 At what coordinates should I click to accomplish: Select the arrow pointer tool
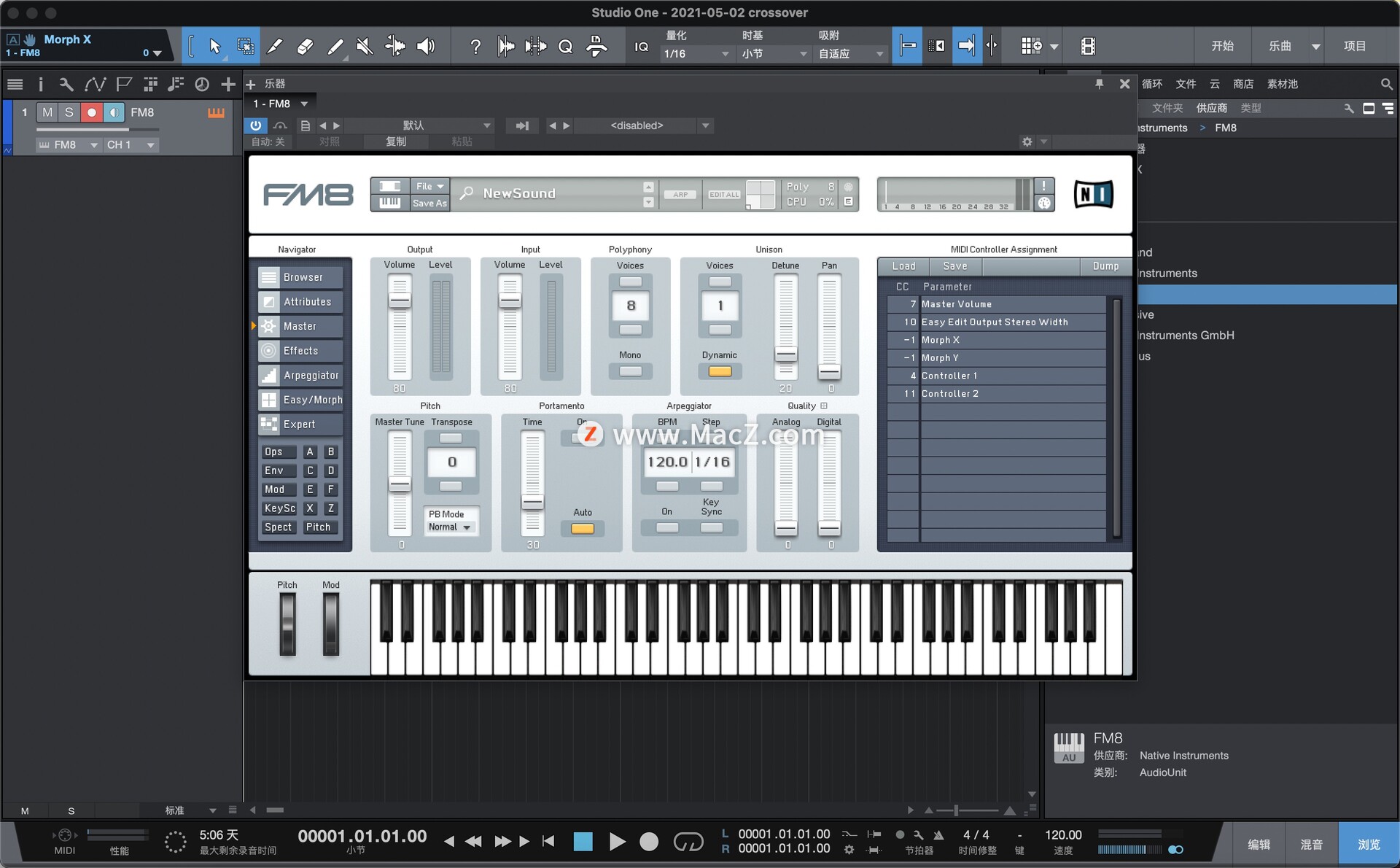click(x=214, y=47)
